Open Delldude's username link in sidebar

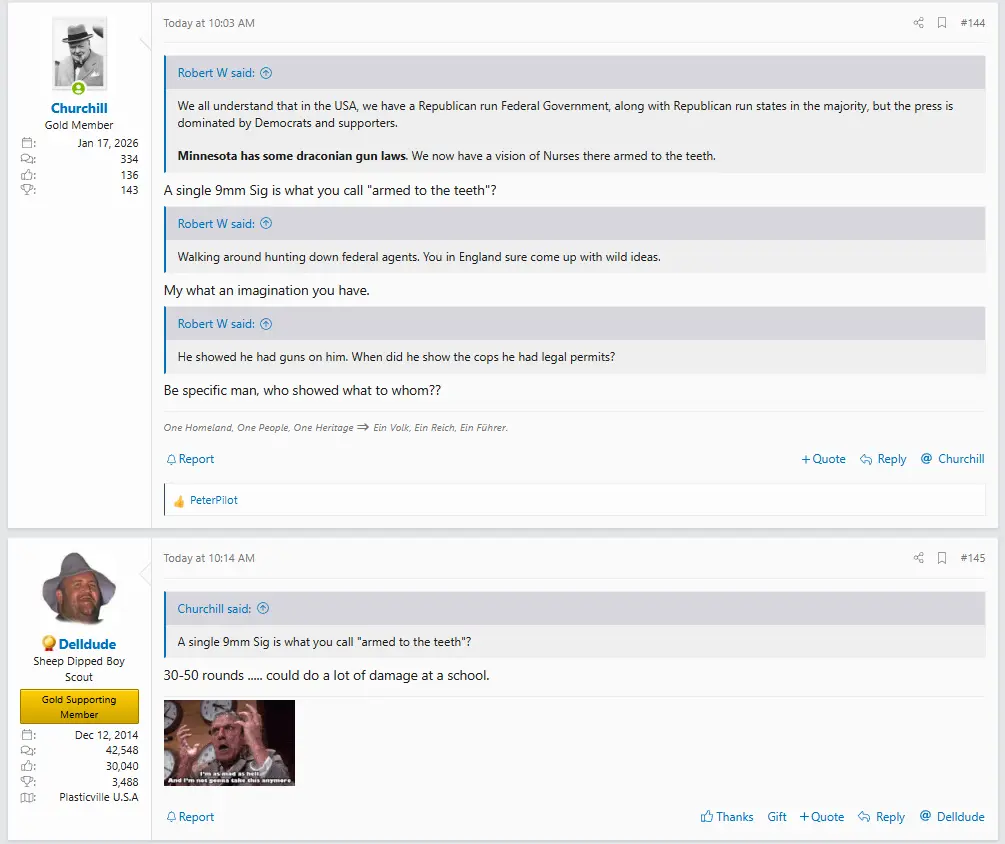(x=87, y=644)
